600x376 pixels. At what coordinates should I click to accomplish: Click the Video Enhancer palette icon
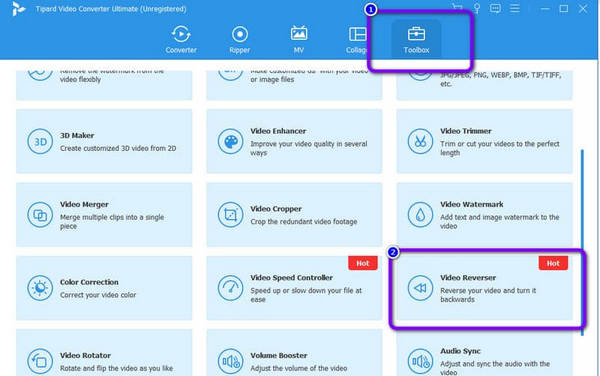230,141
